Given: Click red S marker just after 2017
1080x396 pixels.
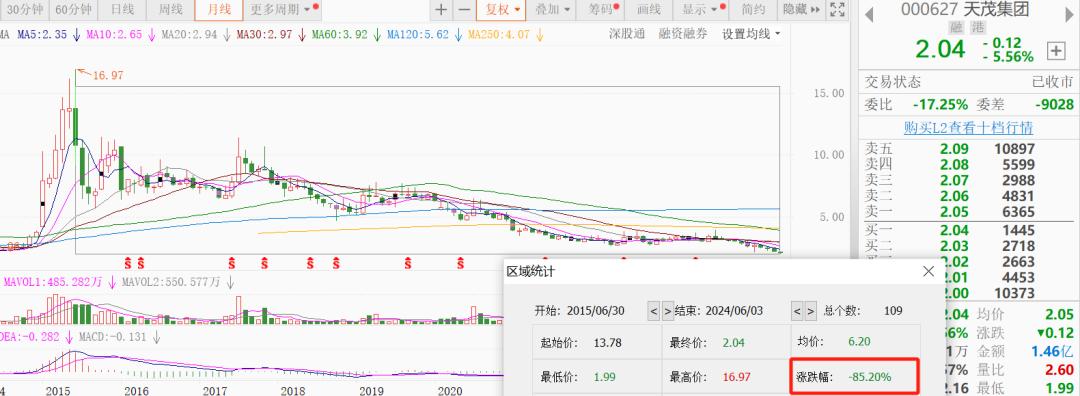Looking at the screenshot, I should 232,262.
